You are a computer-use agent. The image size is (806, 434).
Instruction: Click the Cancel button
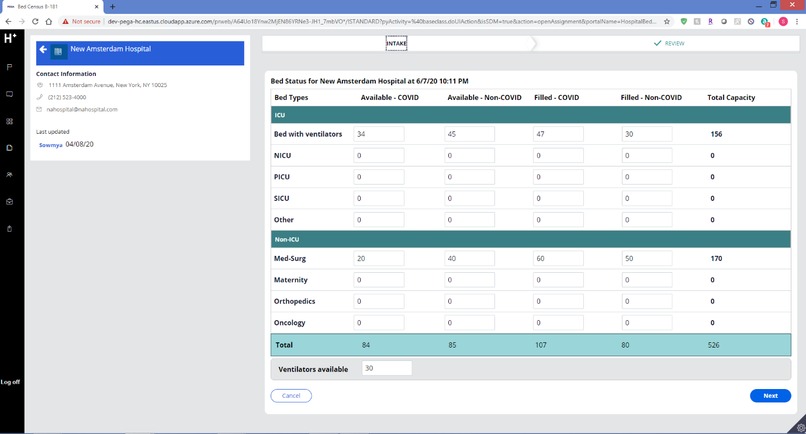[291, 395]
